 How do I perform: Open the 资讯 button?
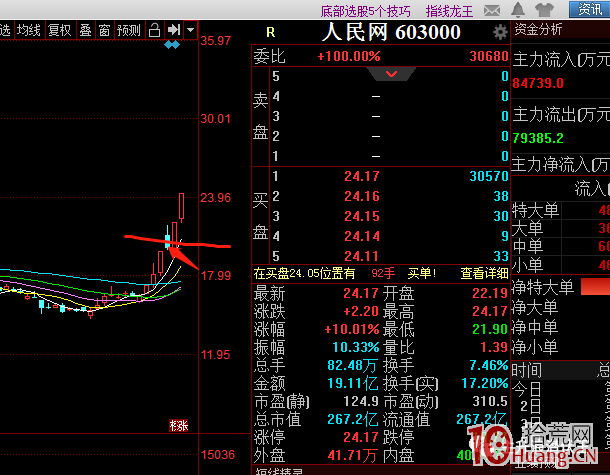(x=589, y=9)
